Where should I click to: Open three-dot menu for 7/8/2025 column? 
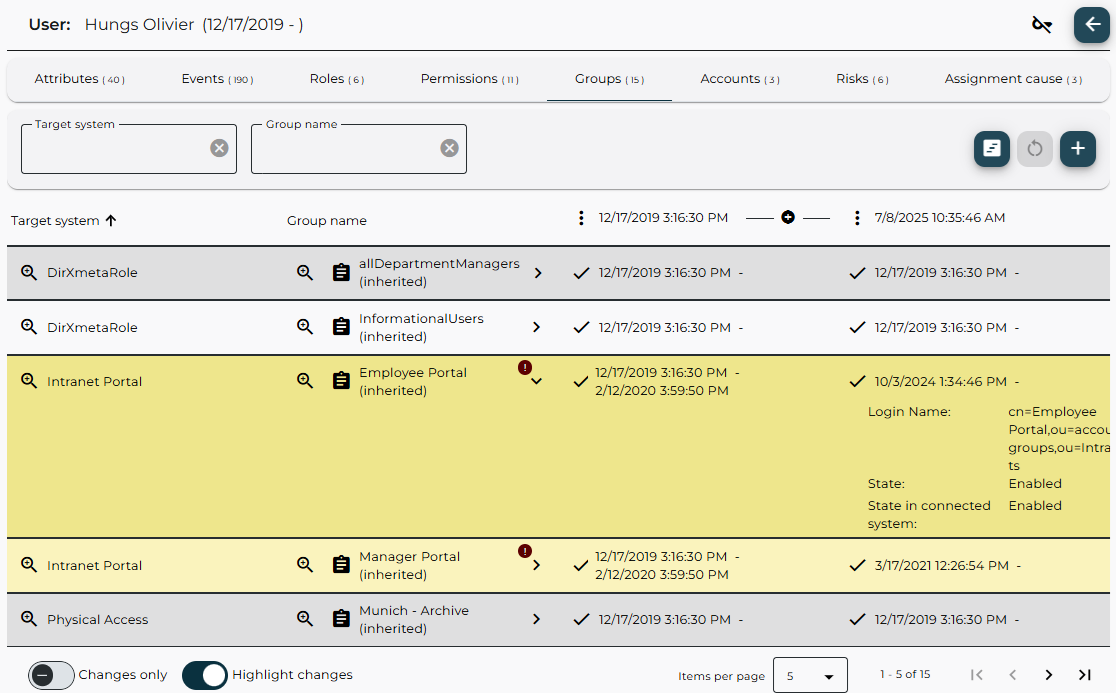coord(857,218)
